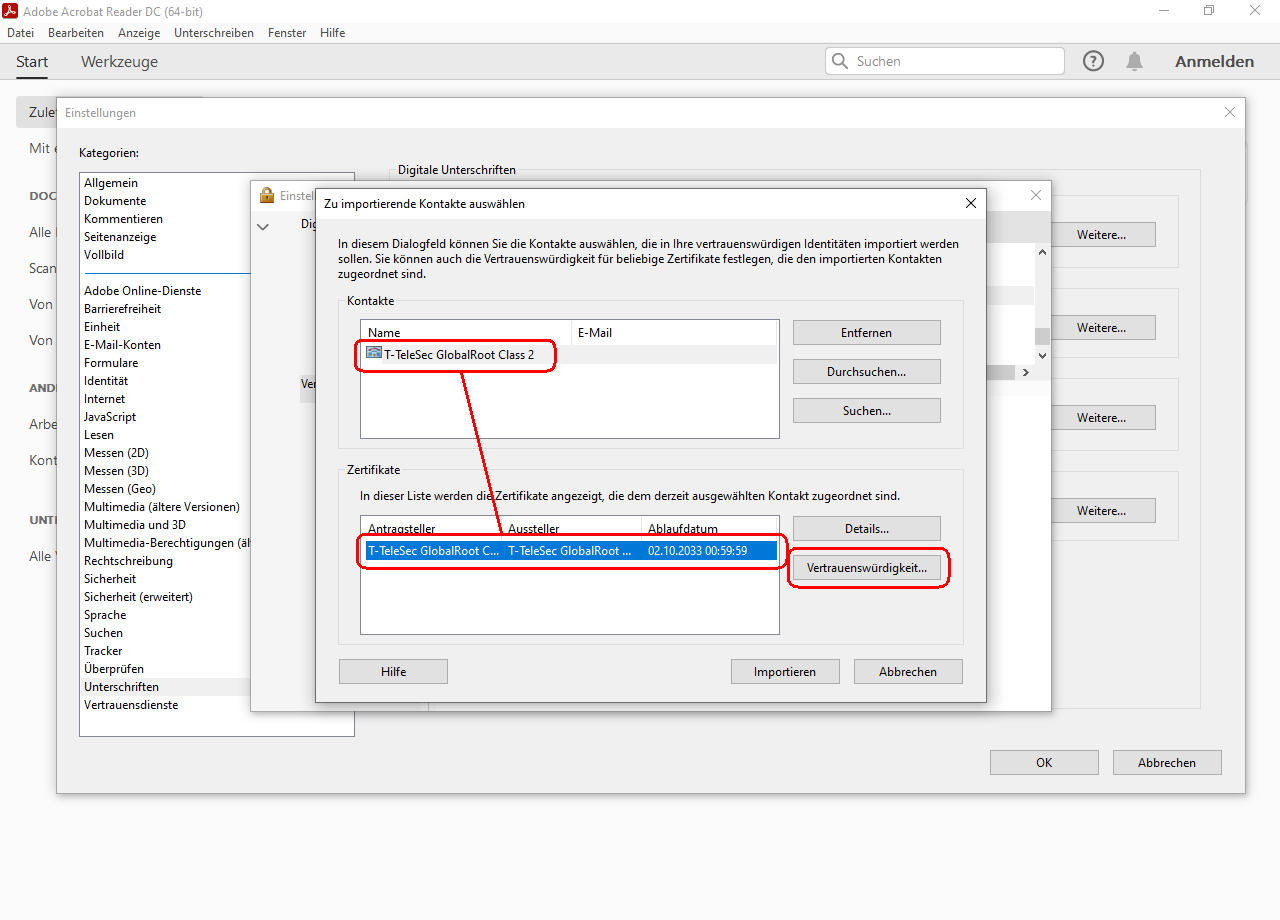Open the notifications bell icon
Viewport: 1280px width, 920px height.
(x=1134, y=61)
